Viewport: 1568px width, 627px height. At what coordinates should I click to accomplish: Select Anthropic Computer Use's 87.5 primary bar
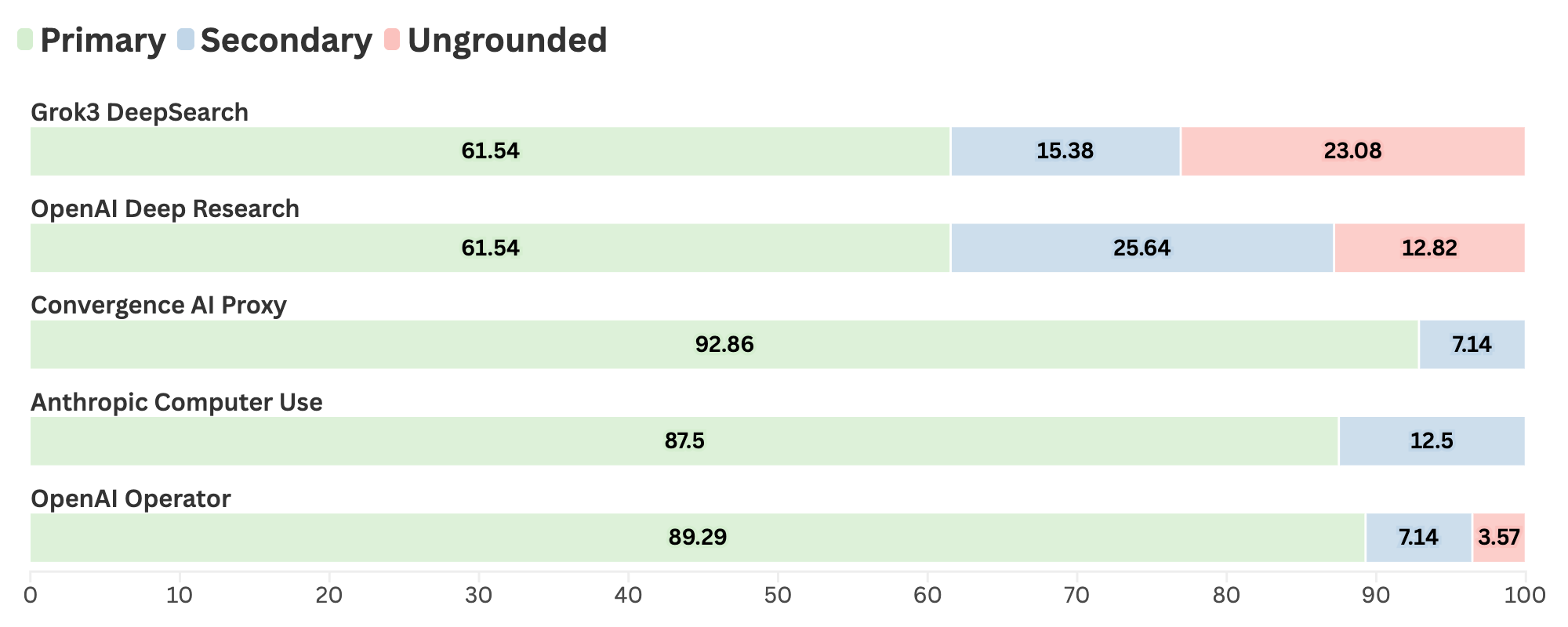pyautogui.click(x=684, y=441)
